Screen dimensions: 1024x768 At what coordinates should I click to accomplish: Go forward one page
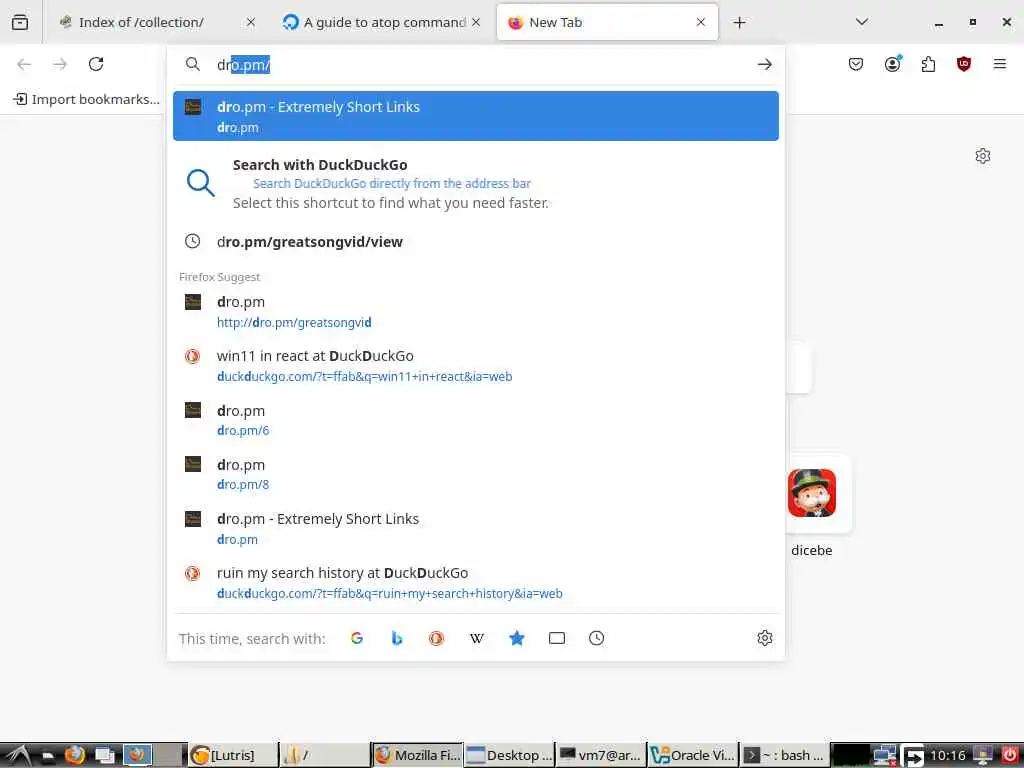pyautogui.click(x=60, y=64)
